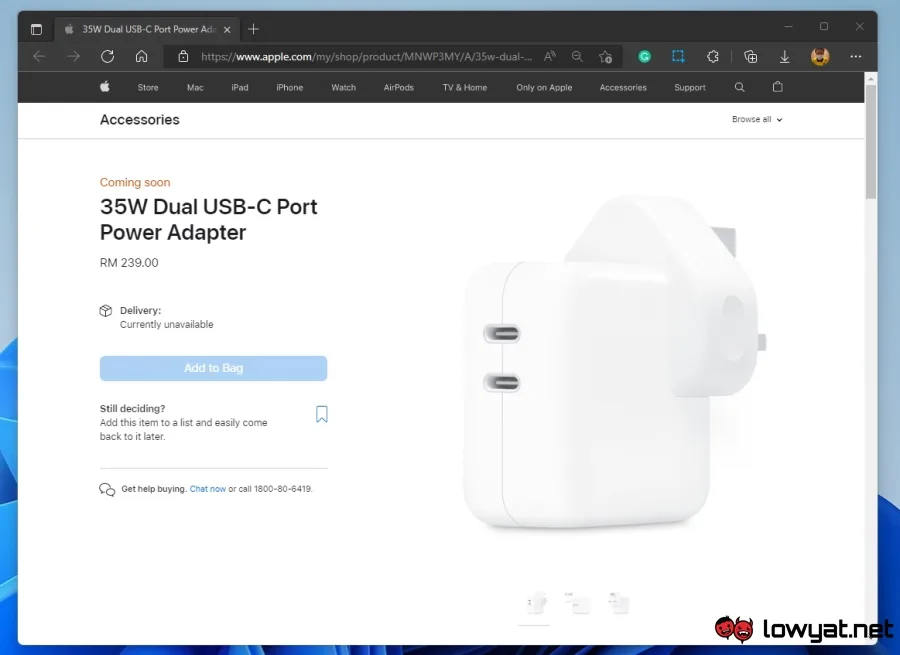Click the Accessories section heading

pos(139,119)
